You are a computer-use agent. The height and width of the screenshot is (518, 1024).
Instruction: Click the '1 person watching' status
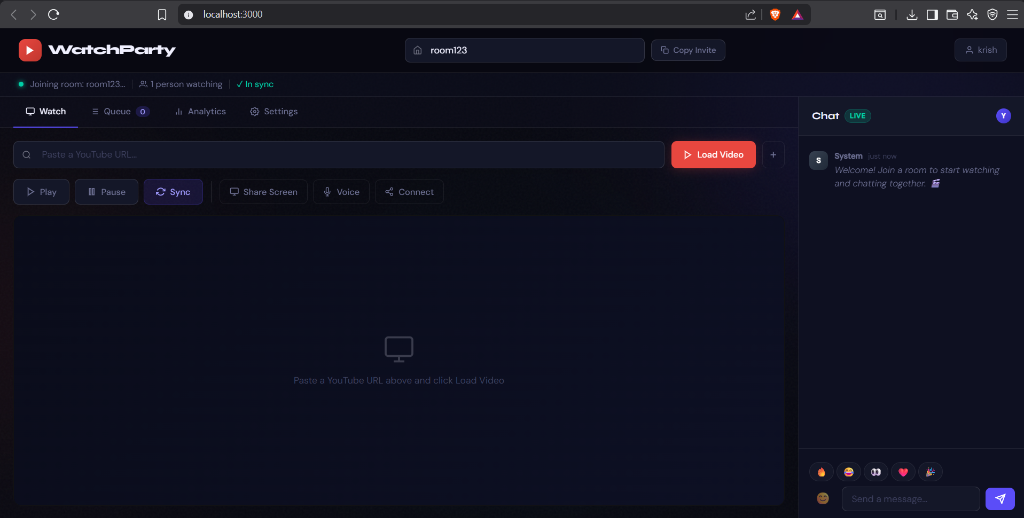click(181, 84)
